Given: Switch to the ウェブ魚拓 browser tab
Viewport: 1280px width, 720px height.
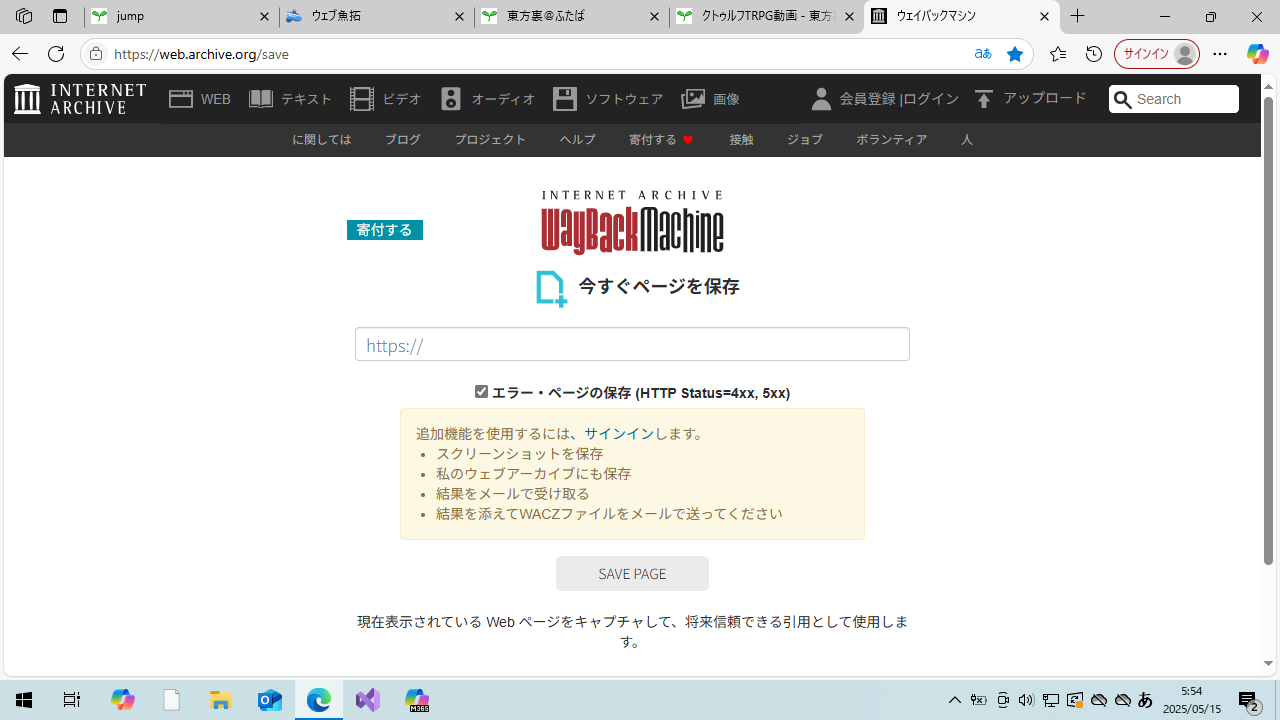Looking at the screenshot, I should [x=376, y=17].
